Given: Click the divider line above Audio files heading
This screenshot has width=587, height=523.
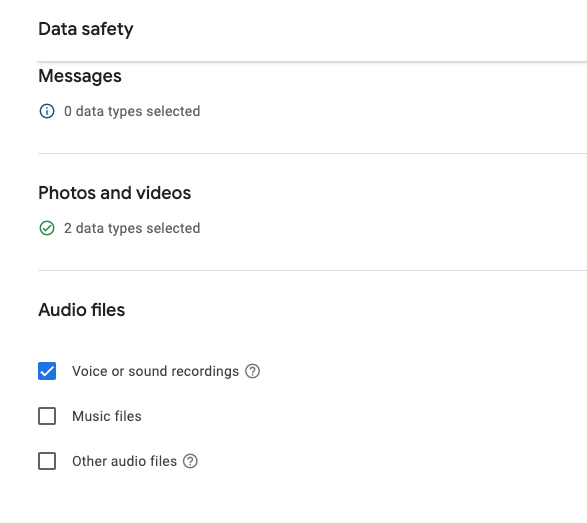Looking at the screenshot, I should [x=312, y=270].
